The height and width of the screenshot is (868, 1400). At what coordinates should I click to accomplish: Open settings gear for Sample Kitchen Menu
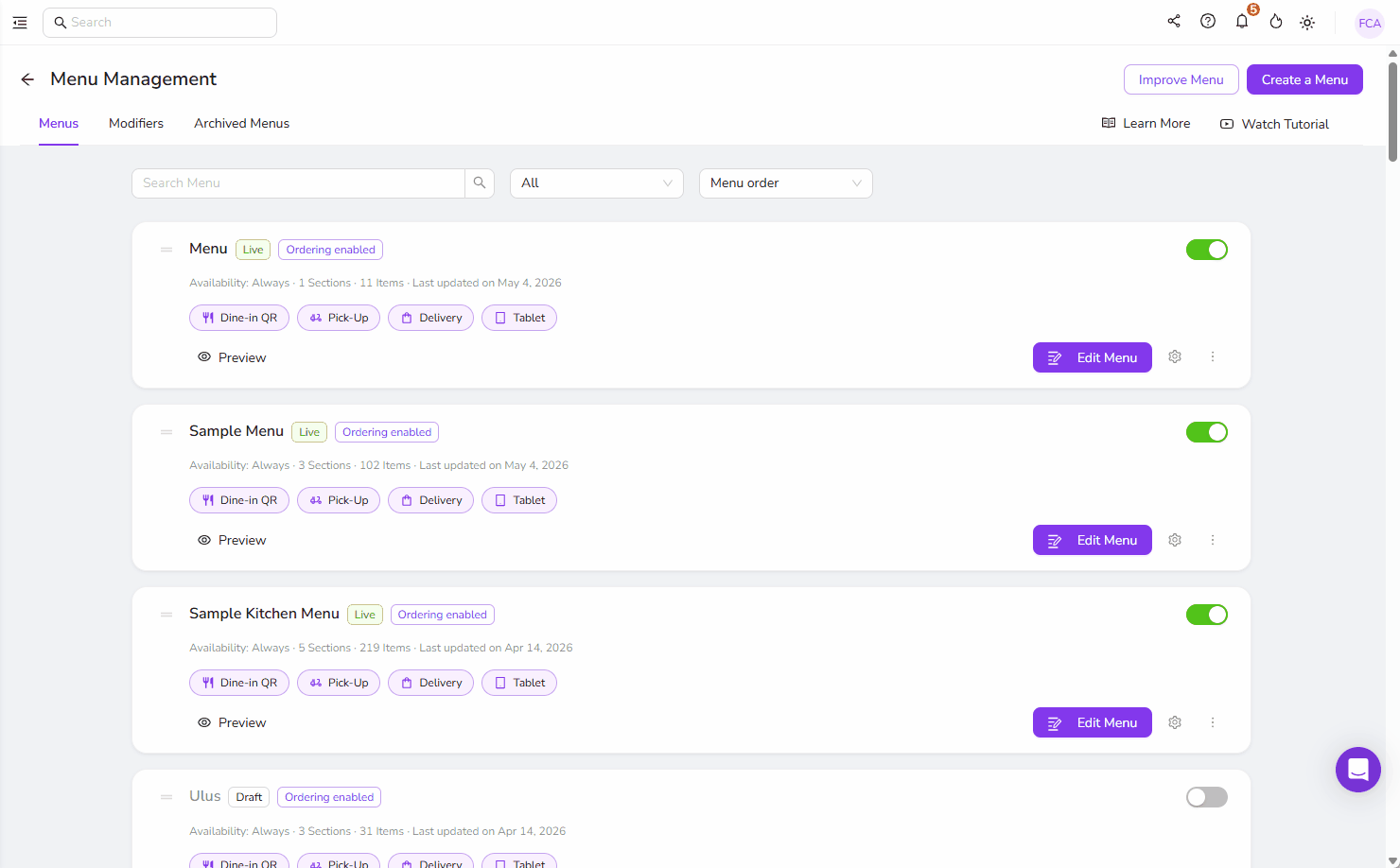(1175, 722)
